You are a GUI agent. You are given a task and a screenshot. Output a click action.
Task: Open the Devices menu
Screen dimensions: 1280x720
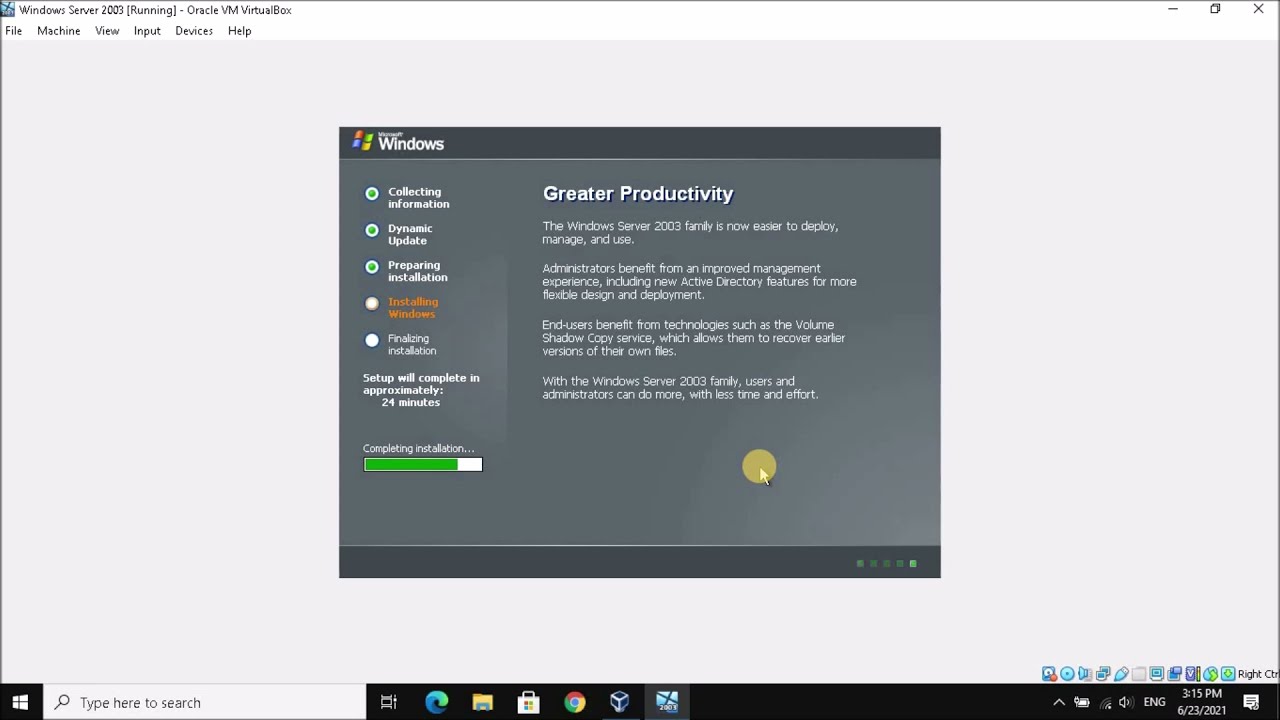(x=194, y=31)
